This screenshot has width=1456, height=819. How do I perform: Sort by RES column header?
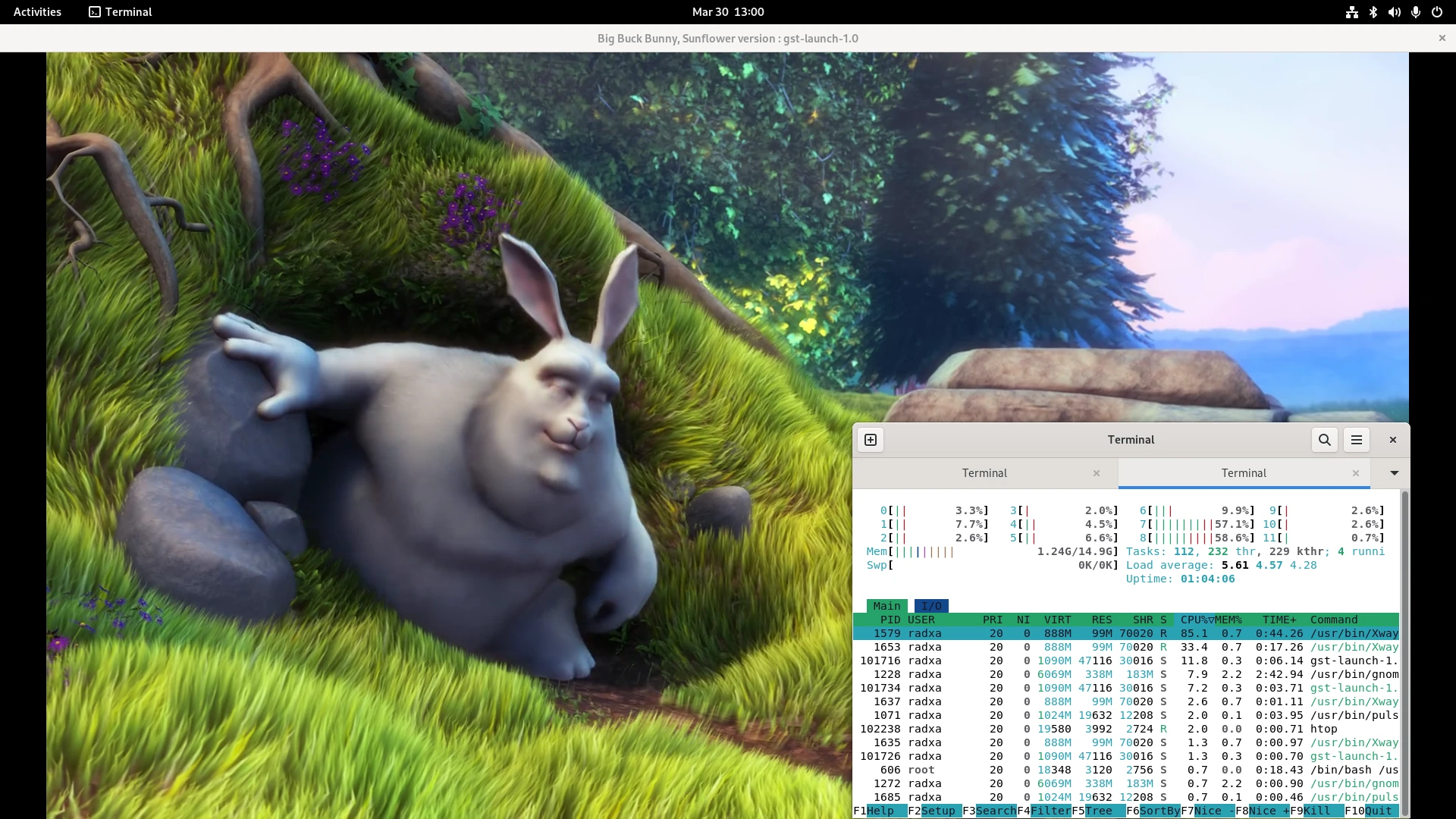1102,620
